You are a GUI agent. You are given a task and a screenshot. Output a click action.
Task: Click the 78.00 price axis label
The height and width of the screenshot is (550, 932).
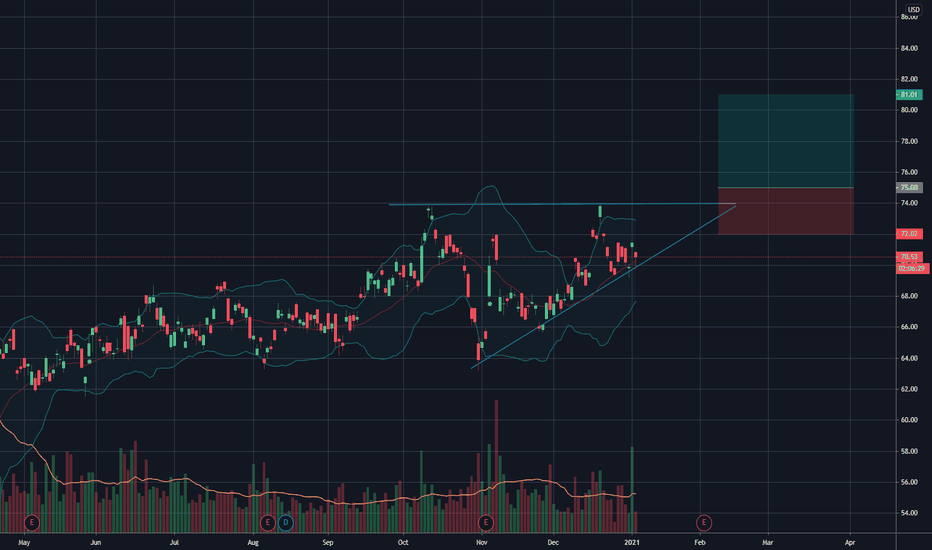[x=909, y=142]
